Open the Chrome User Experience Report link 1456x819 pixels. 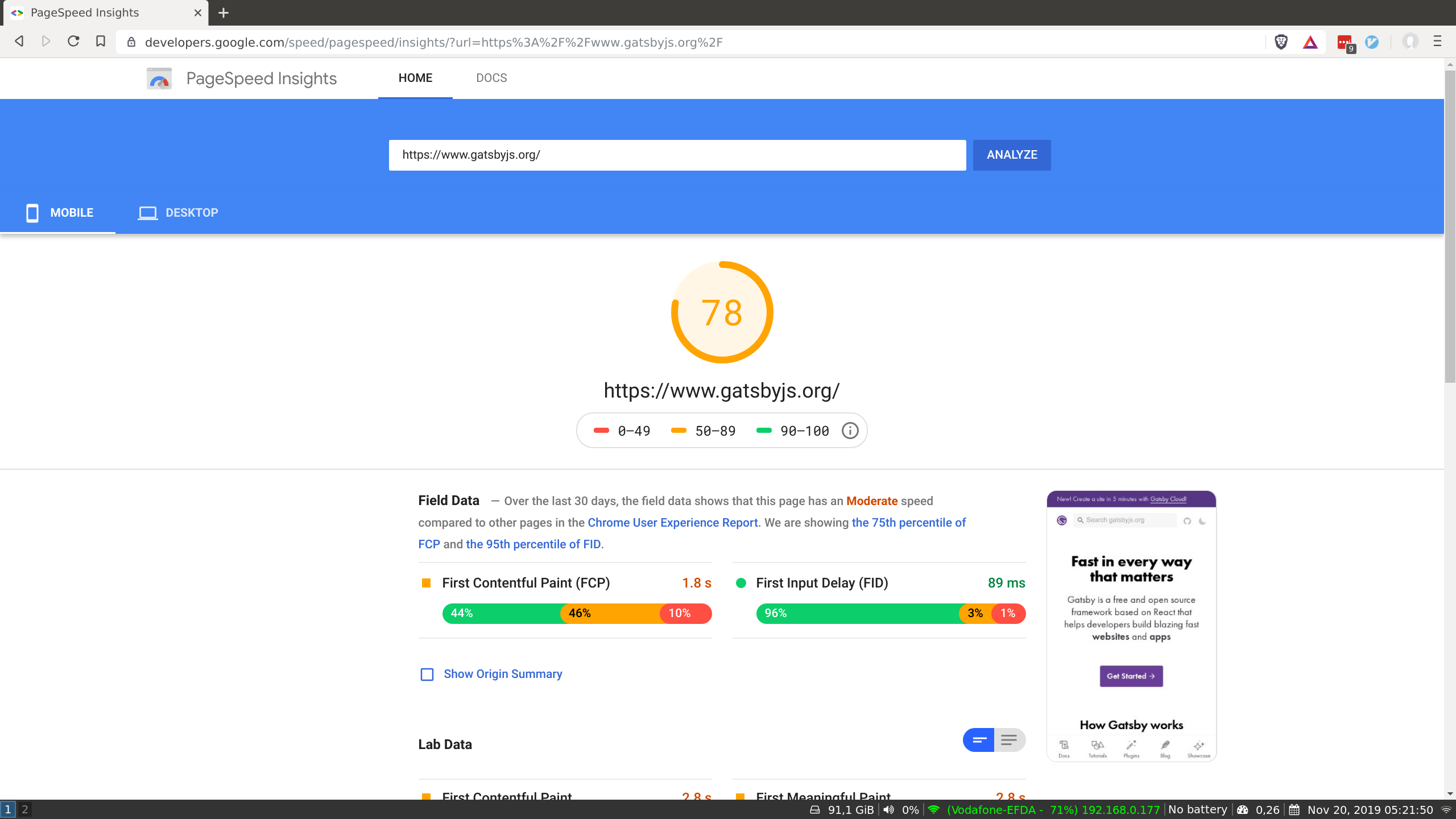[x=672, y=522]
